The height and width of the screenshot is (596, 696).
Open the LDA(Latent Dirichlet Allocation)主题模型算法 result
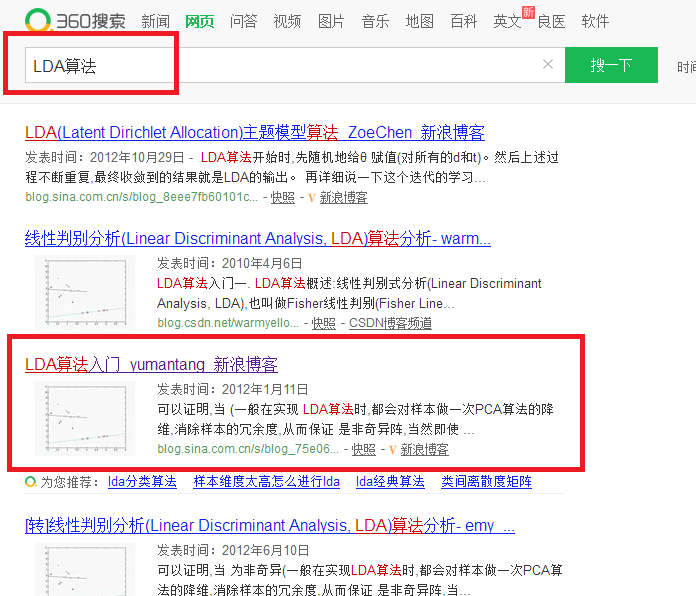(x=255, y=132)
